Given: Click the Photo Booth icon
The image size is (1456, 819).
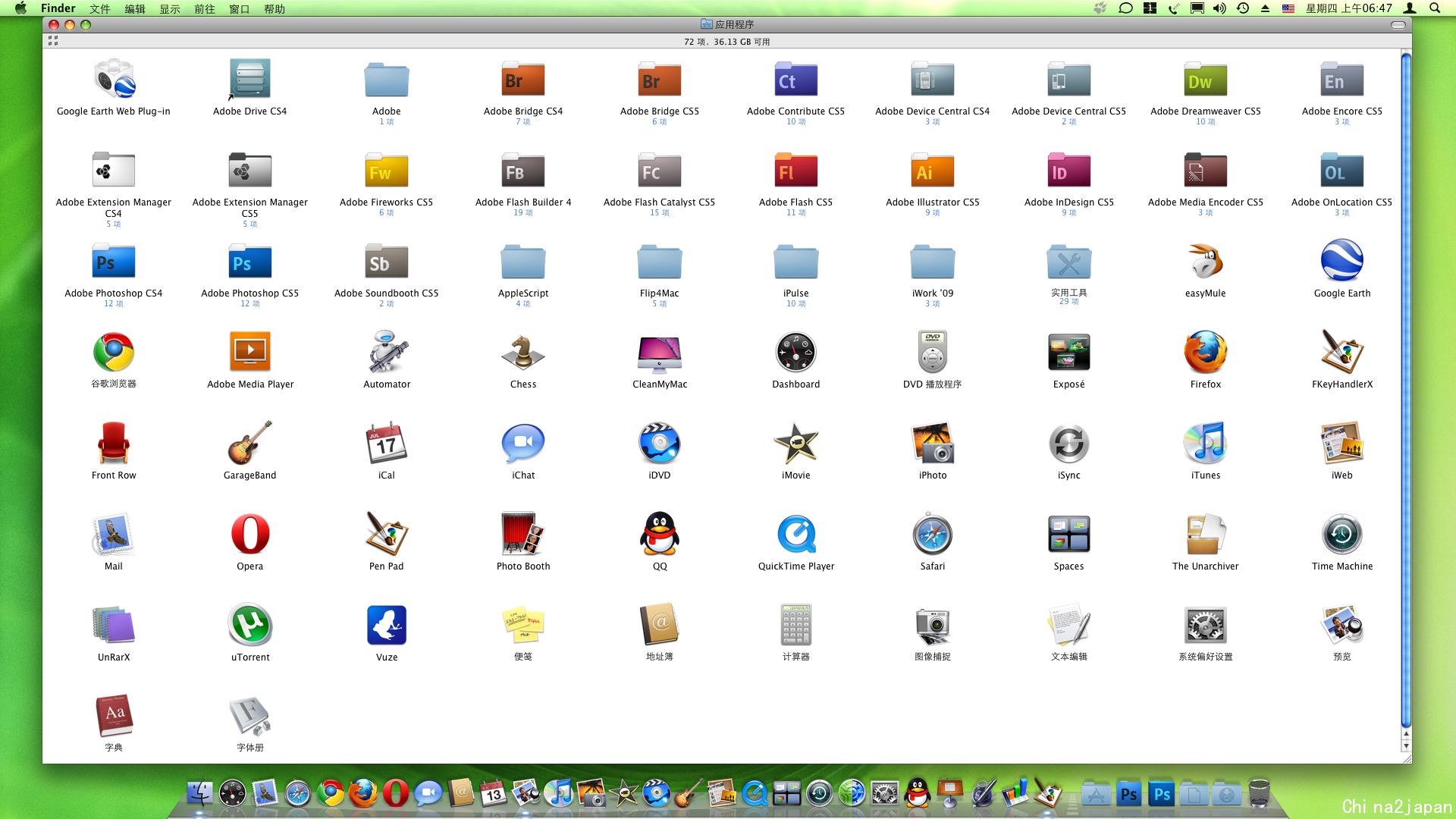Looking at the screenshot, I should [523, 534].
